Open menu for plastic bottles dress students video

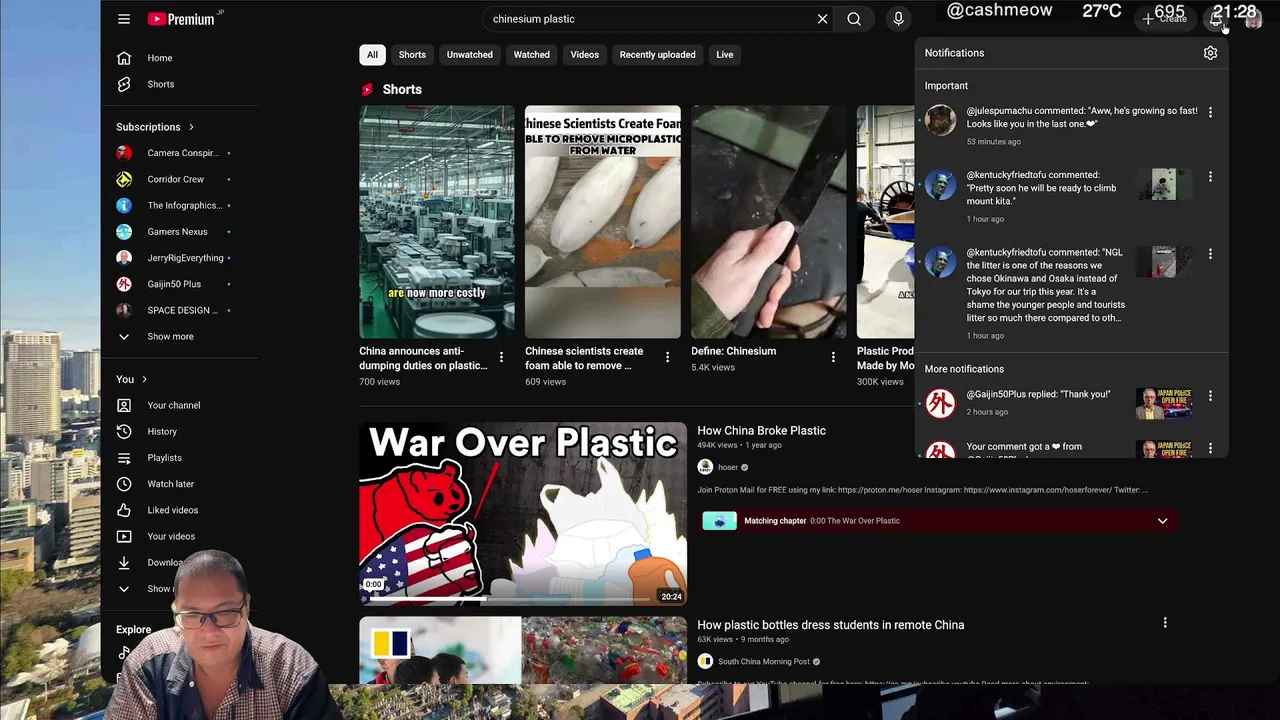[x=1164, y=623]
